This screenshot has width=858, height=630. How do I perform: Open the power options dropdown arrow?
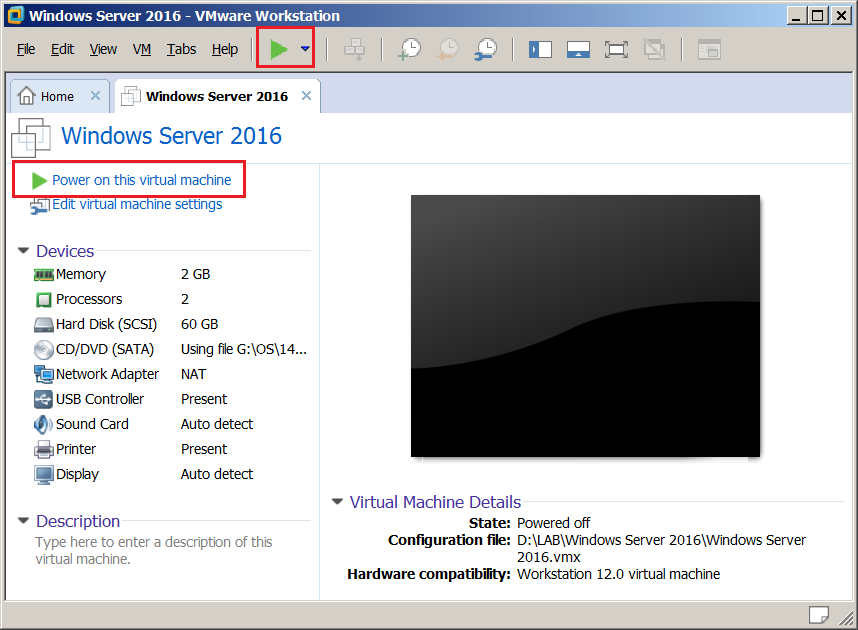tap(305, 49)
